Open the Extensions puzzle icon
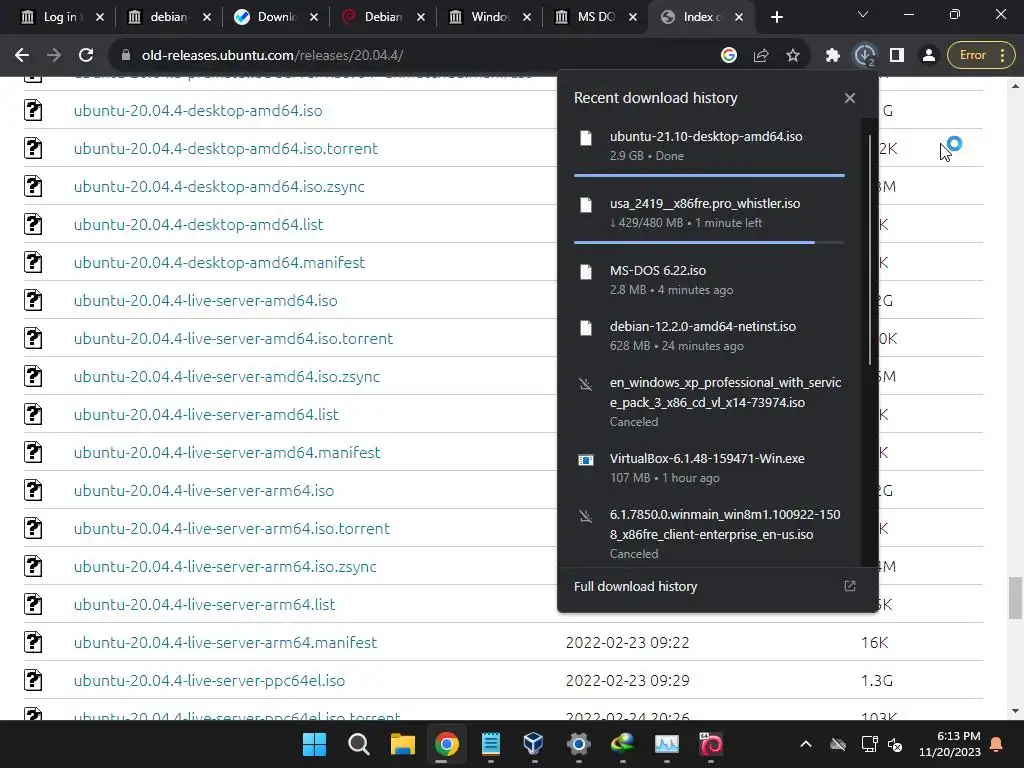 pyautogui.click(x=833, y=56)
